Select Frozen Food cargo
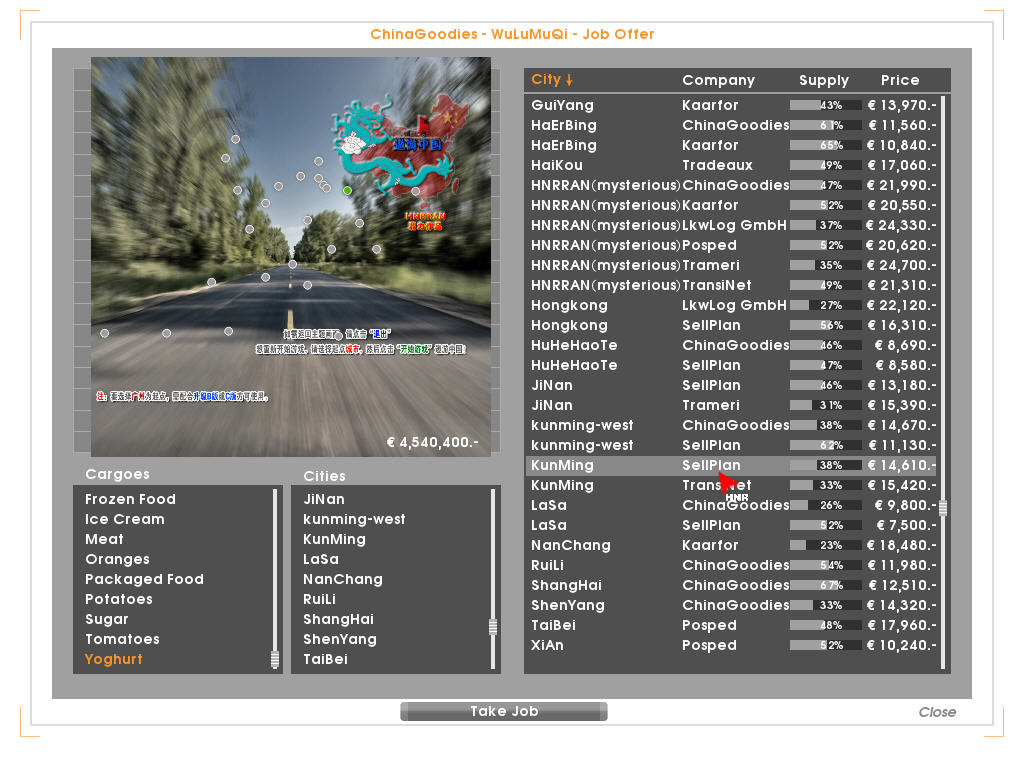Viewport: 1024px width, 768px height. tap(130, 499)
